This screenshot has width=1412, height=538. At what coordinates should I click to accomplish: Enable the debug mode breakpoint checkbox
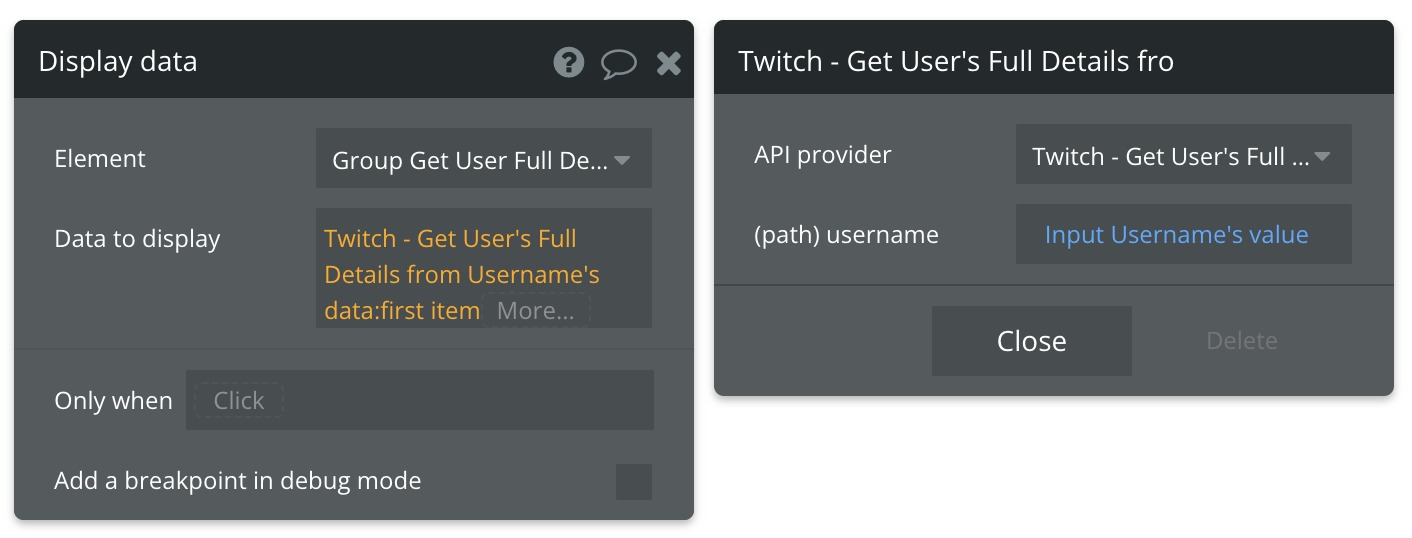point(633,482)
